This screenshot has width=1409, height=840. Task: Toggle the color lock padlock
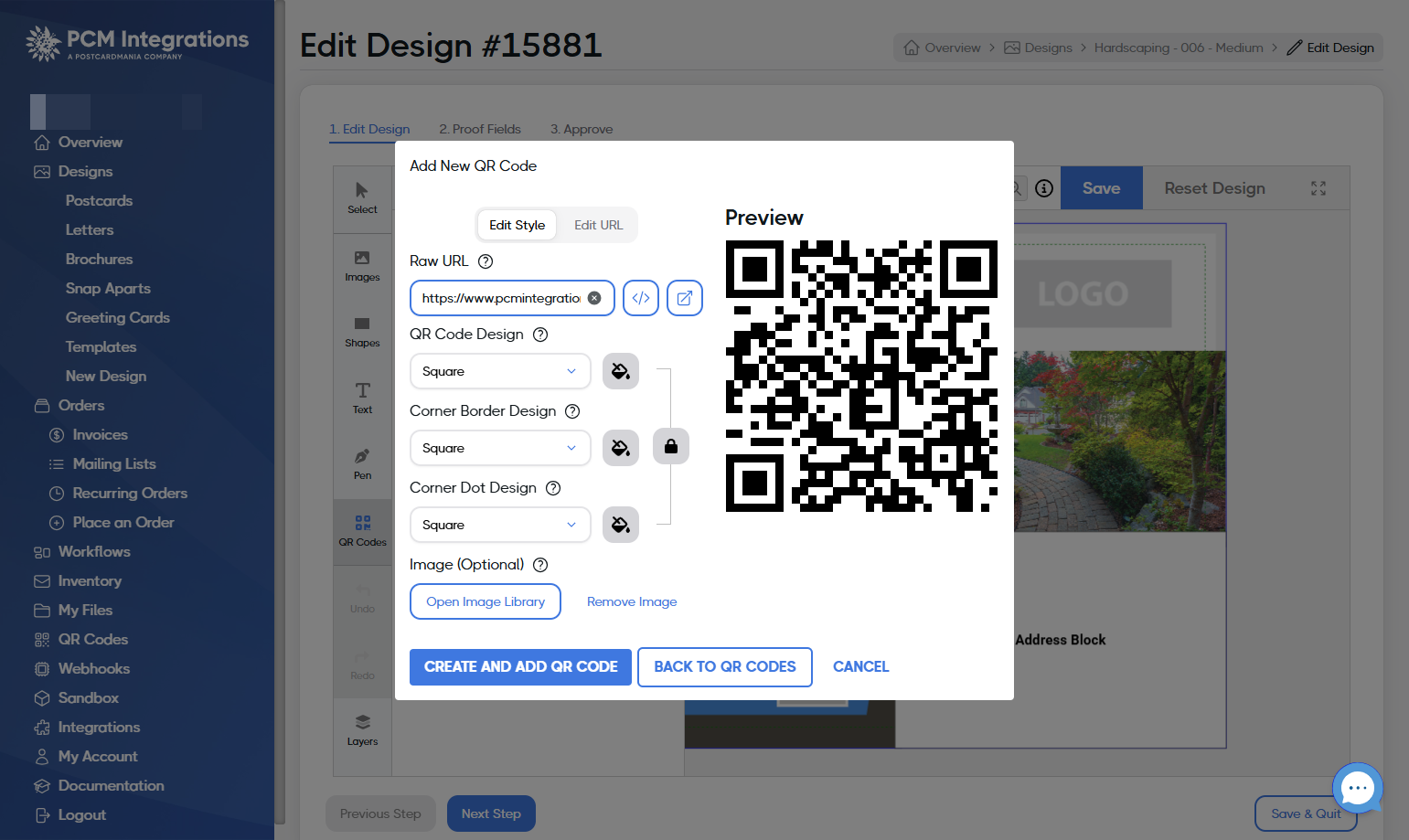pyautogui.click(x=671, y=446)
